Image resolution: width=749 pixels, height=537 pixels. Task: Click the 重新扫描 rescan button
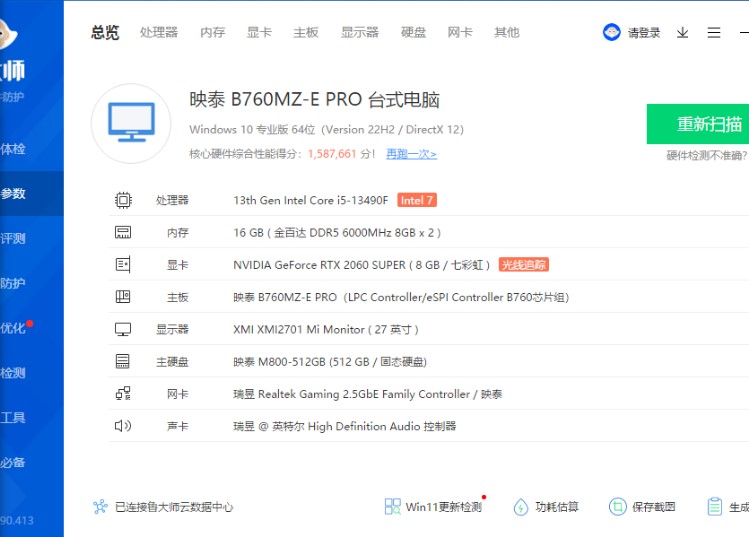[698, 124]
